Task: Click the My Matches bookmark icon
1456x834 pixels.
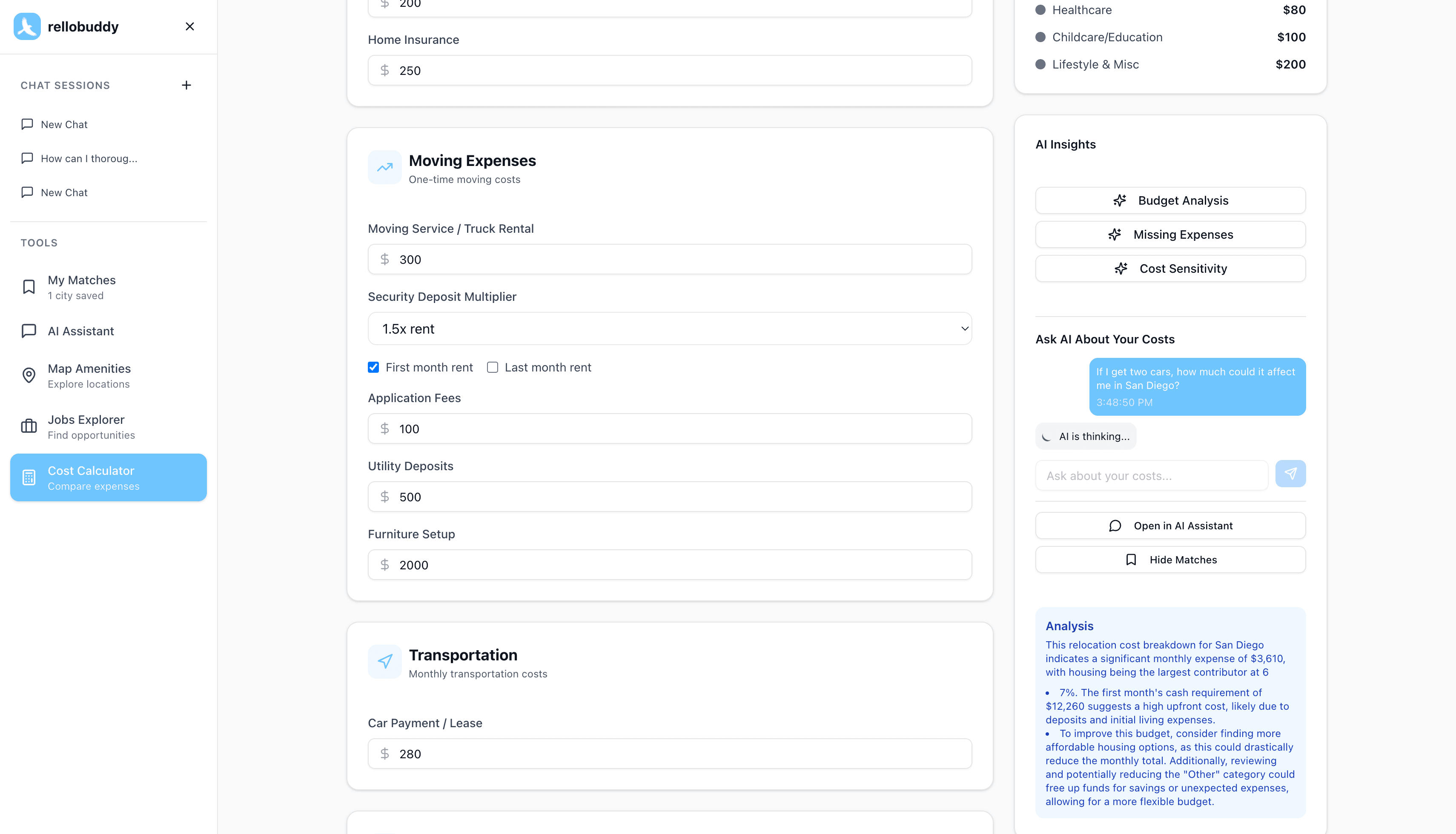Action: point(29,287)
